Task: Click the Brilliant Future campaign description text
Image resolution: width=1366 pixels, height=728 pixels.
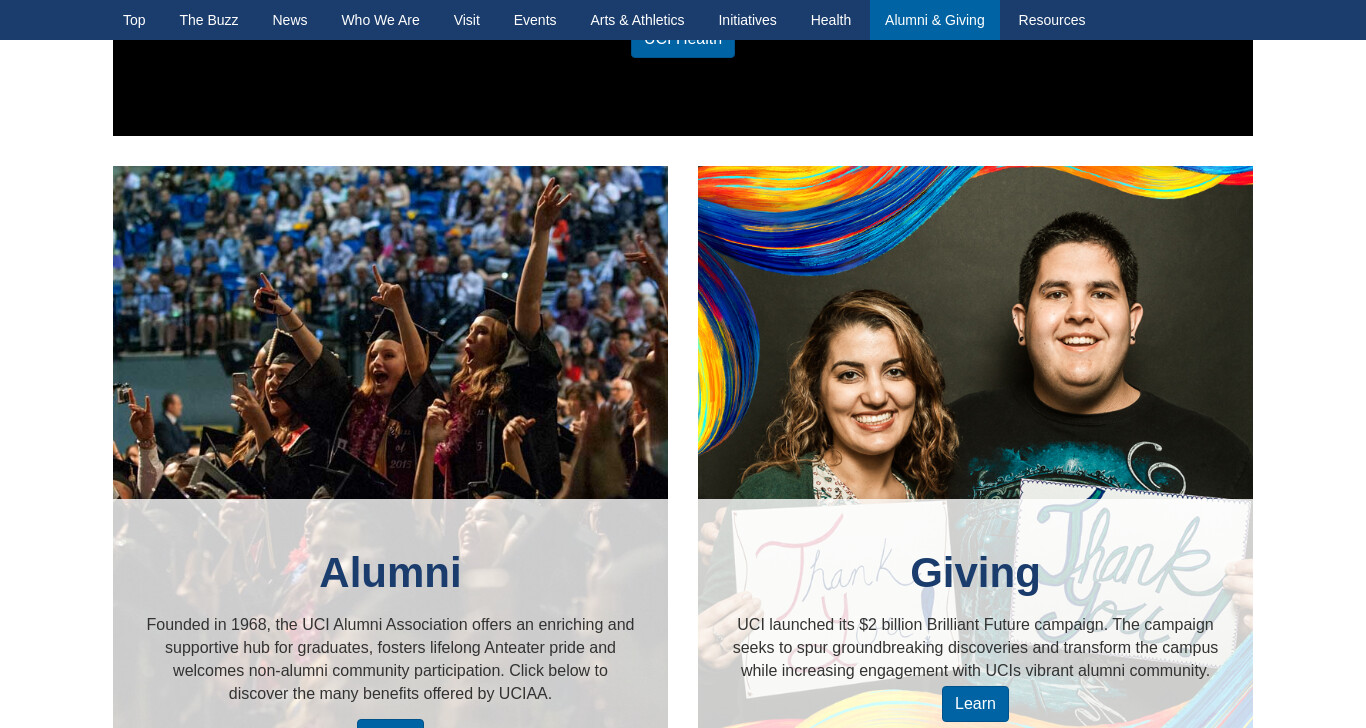Action: pos(975,648)
